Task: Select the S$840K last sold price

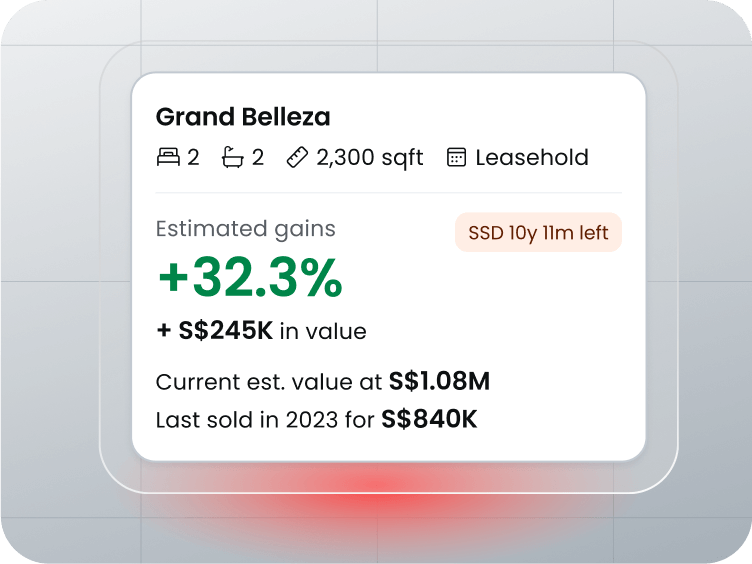Action: click(x=429, y=420)
